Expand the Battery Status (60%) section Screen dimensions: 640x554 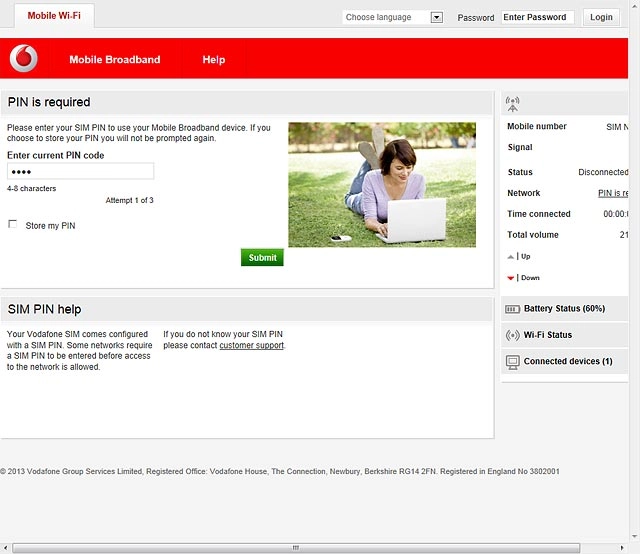click(564, 309)
